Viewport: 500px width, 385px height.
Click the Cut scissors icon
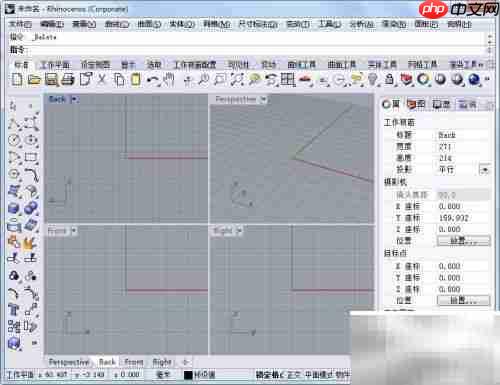point(101,80)
